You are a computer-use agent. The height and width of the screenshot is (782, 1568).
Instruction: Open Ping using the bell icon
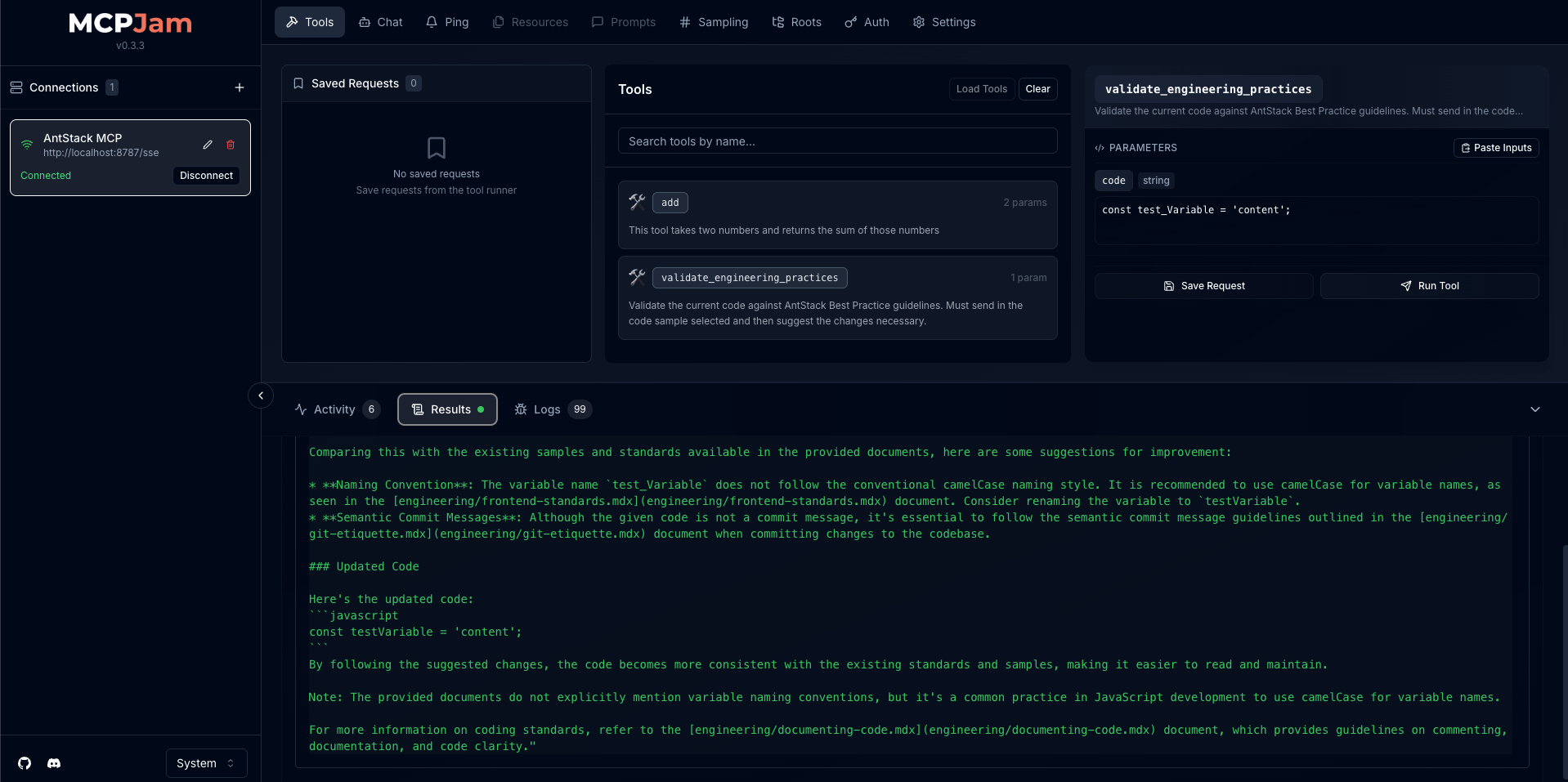click(432, 22)
